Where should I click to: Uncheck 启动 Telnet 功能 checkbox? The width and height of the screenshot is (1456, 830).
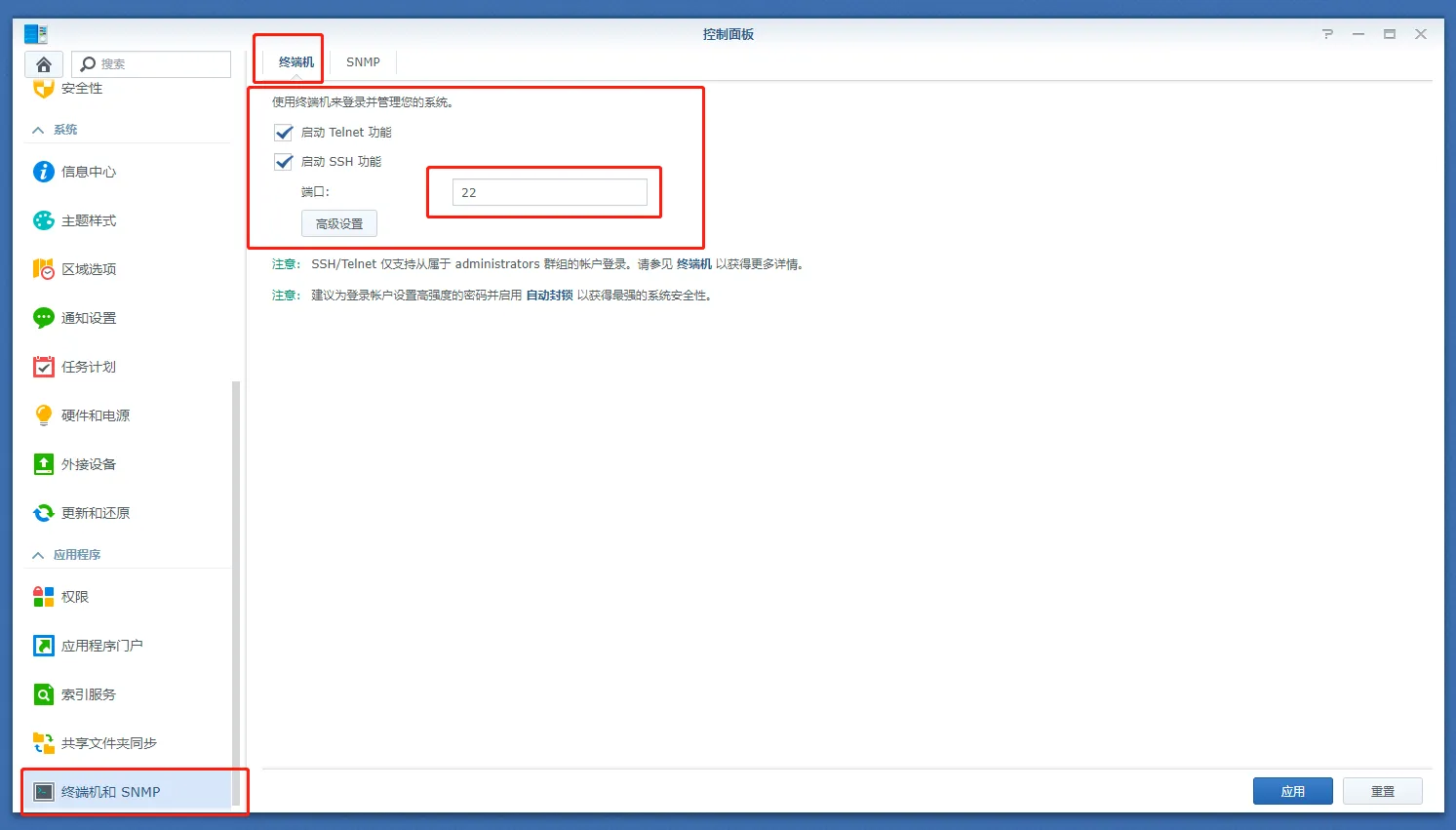click(x=284, y=133)
